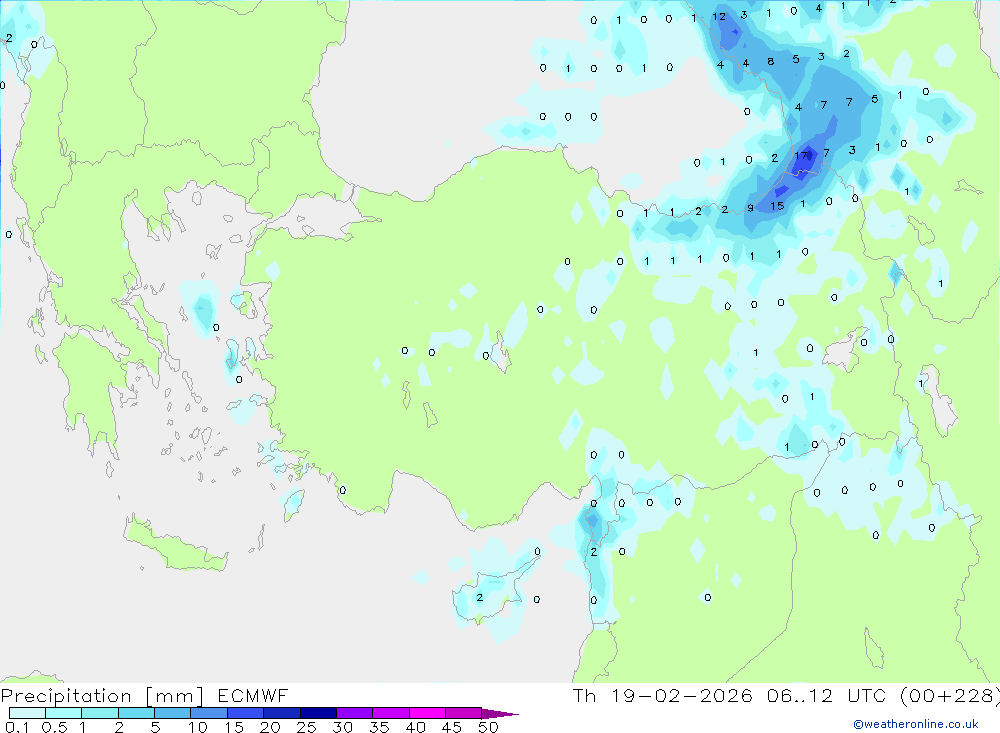Click the (00+228) forecast offset text
The height and width of the screenshot is (733, 1000).
pyautogui.click(x=950, y=696)
